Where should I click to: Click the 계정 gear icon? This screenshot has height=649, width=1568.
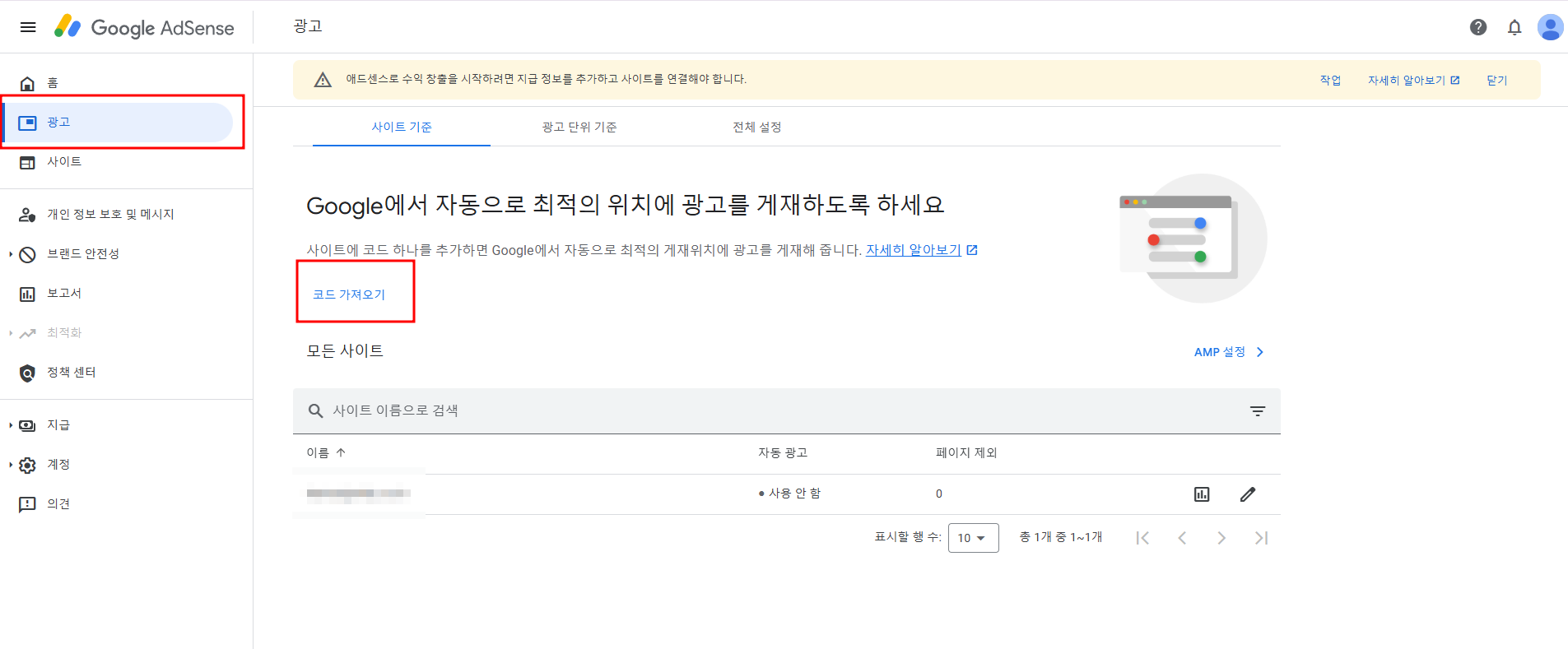[27, 465]
